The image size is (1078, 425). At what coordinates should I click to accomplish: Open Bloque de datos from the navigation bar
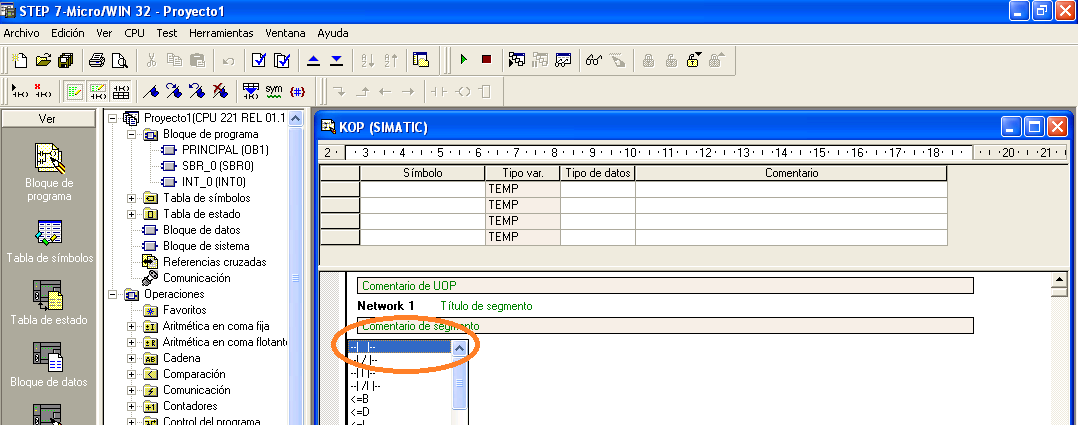pos(48,364)
